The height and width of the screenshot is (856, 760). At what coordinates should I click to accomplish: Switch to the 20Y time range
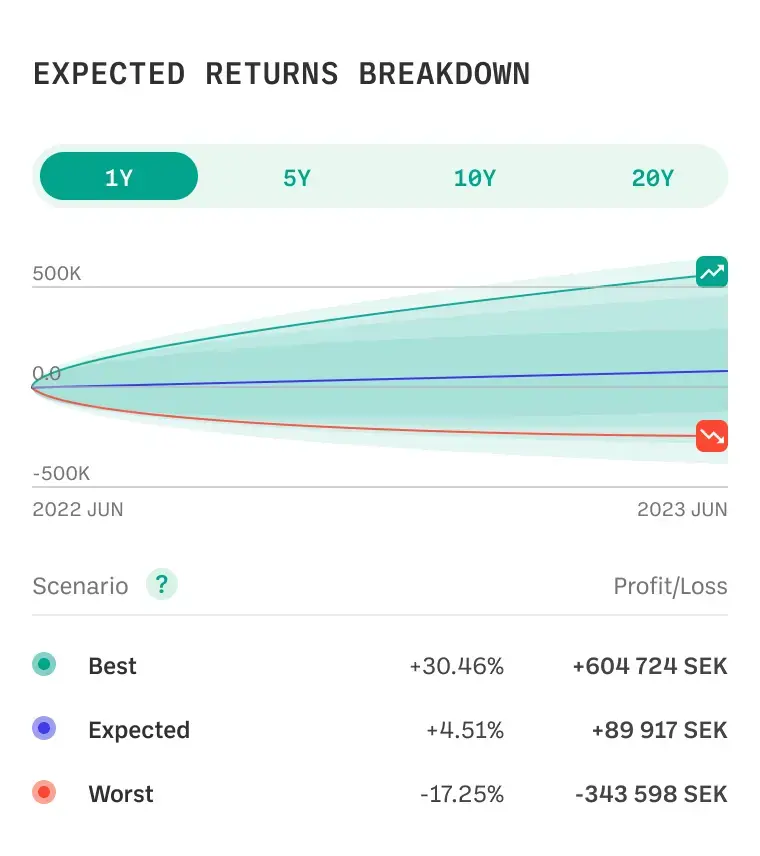click(653, 178)
